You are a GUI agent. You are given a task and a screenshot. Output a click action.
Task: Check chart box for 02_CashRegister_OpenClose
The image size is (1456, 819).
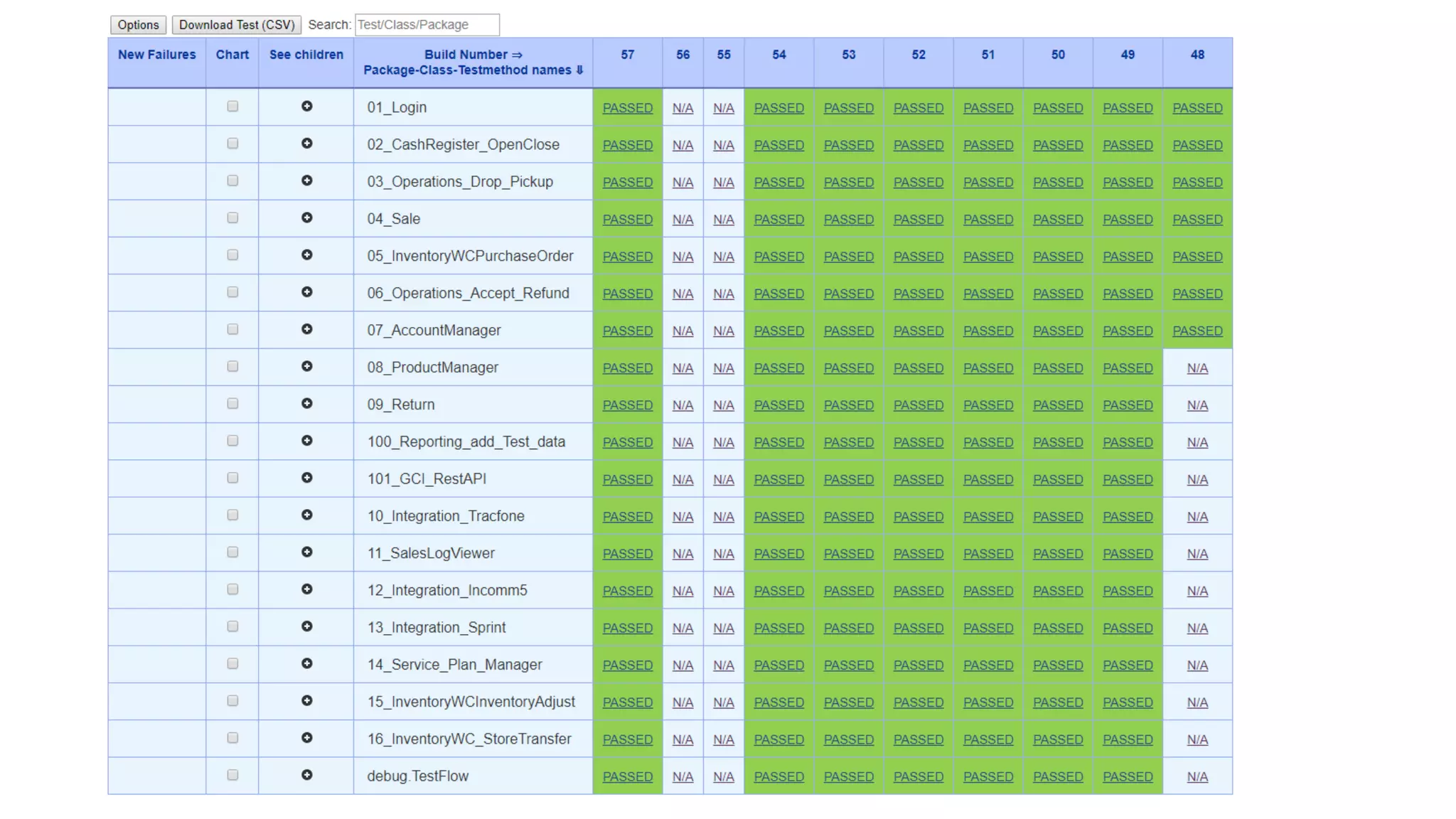(232, 144)
